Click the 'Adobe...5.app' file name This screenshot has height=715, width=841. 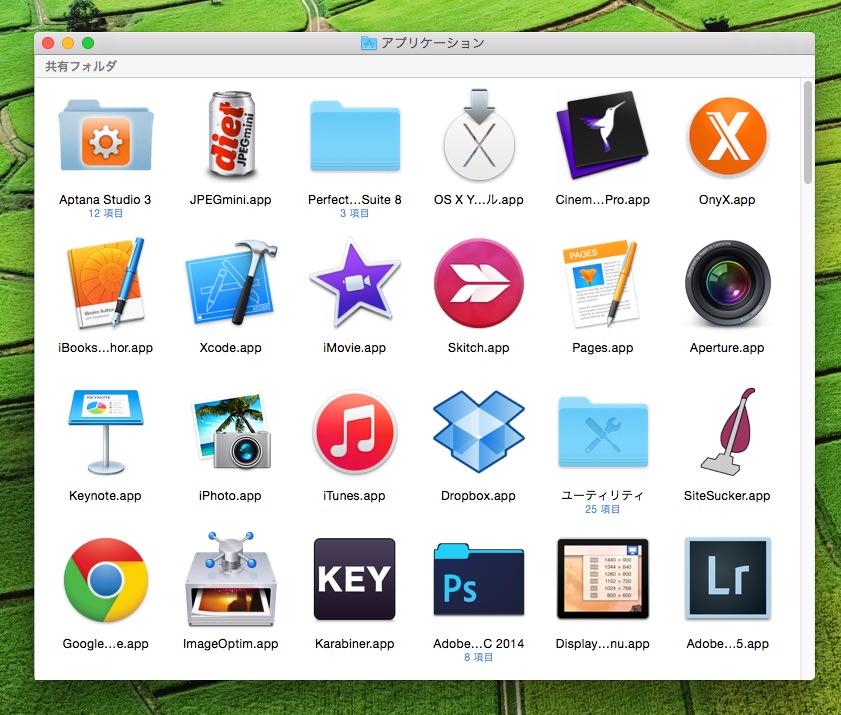[727, 644]
